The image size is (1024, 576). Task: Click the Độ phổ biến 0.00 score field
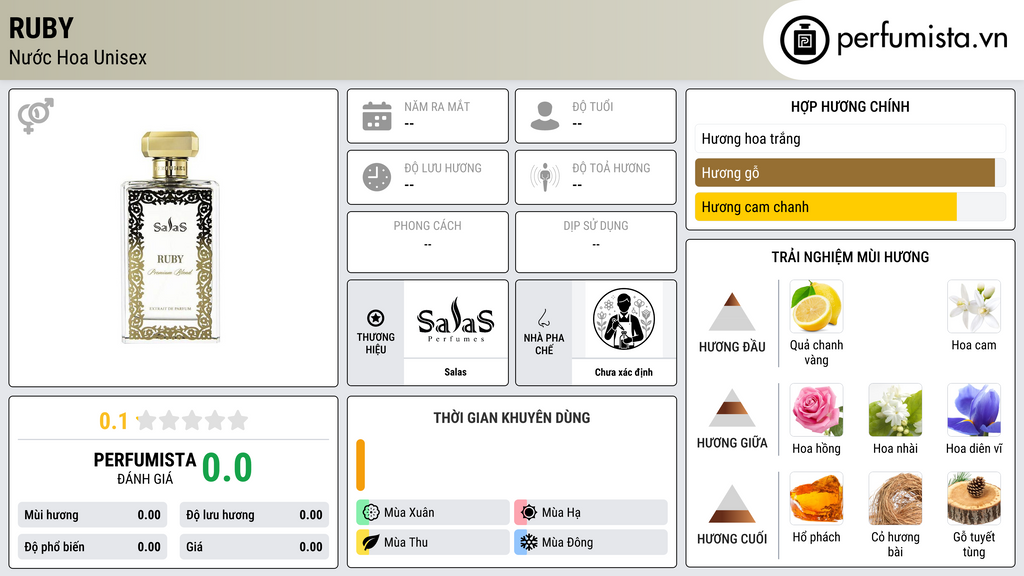point(93,547)
